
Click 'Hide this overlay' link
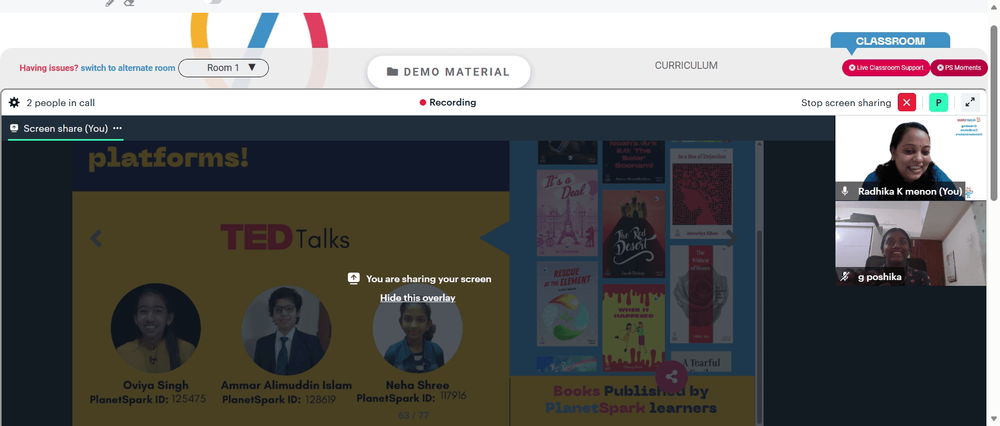(418, 298)
